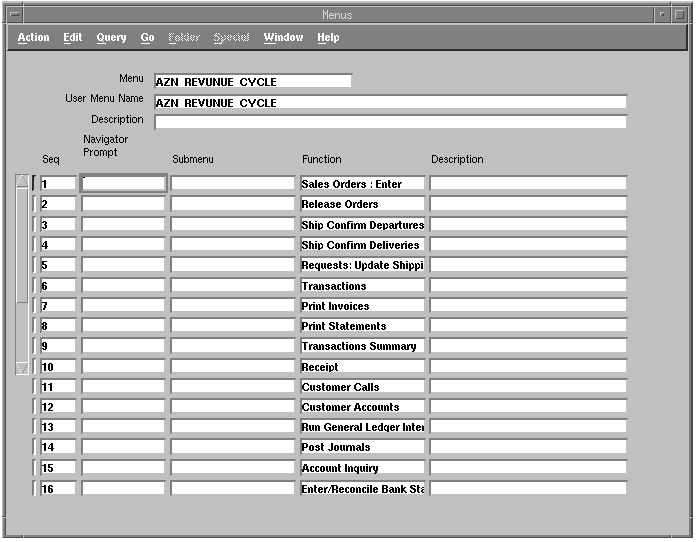Select the 'Post Journals' function field
696x542 pixels.
[x=363, y=447]
